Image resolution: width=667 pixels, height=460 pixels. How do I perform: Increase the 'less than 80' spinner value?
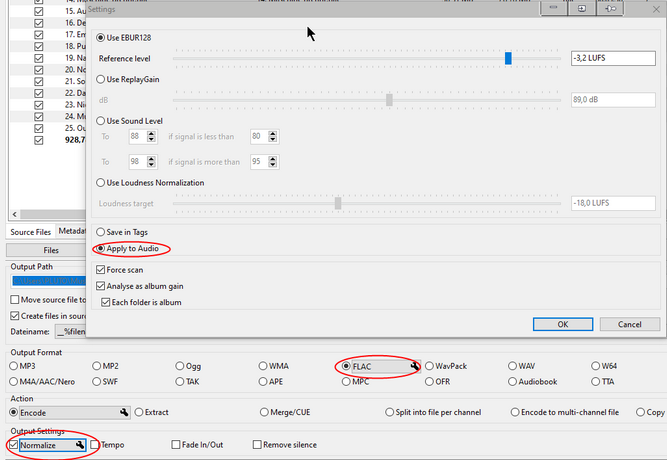273,134
